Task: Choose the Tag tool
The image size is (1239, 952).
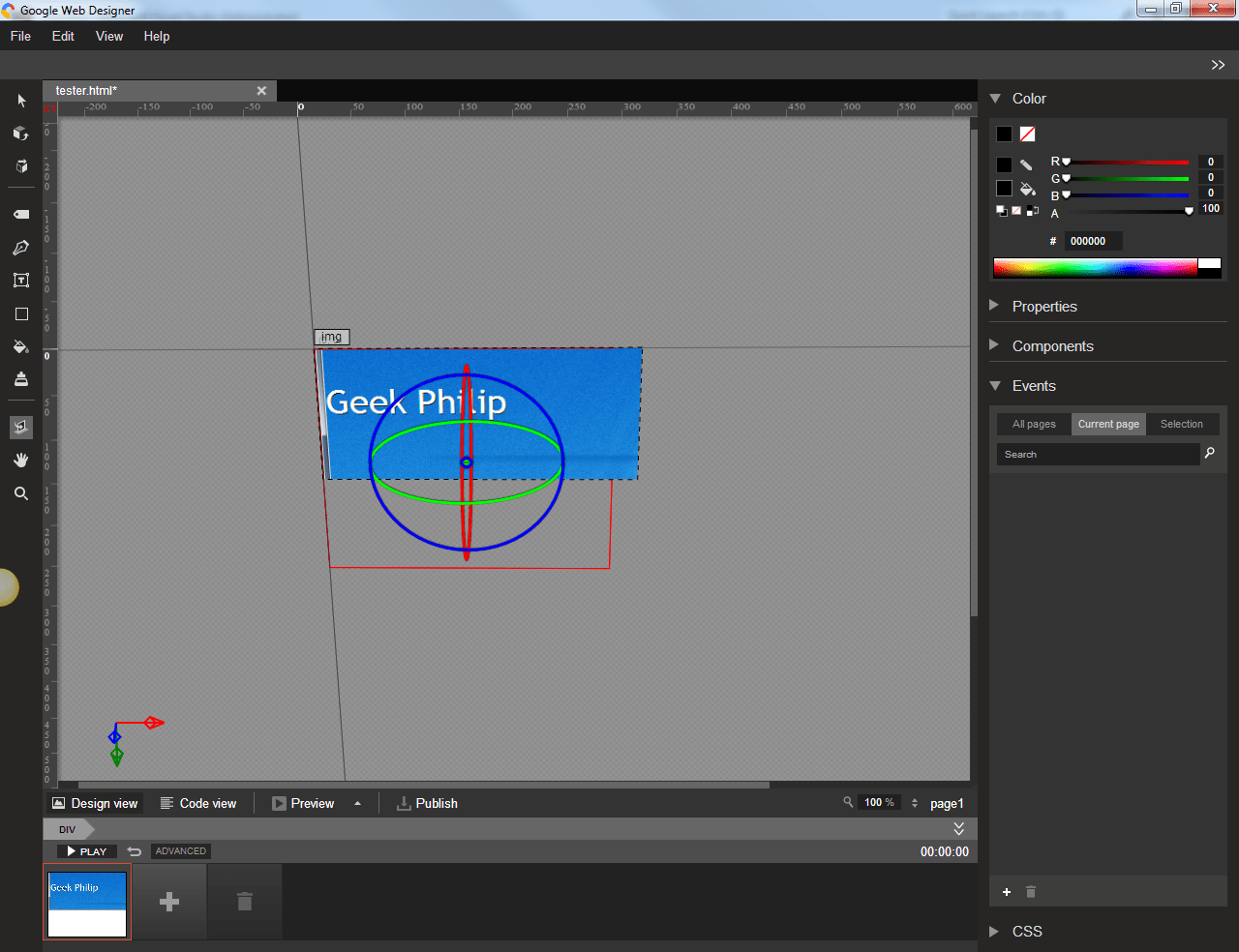Action: (20, 215)
